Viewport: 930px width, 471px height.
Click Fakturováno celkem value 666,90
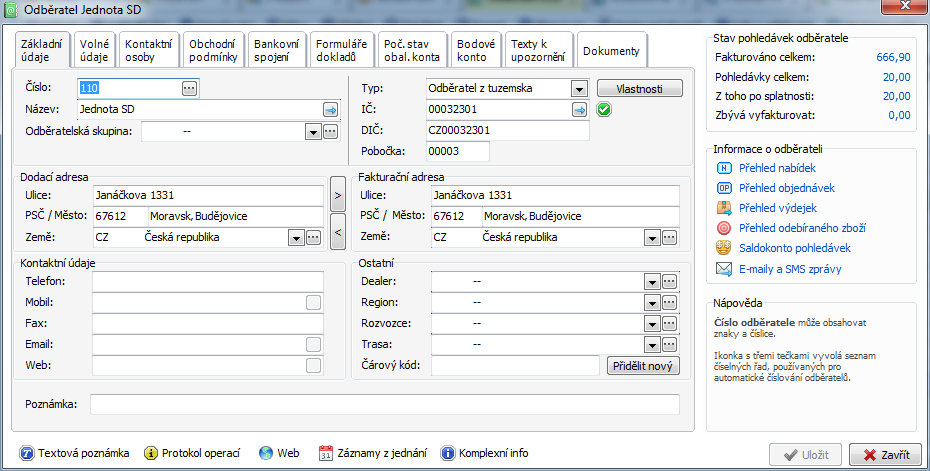click(893, 58)
